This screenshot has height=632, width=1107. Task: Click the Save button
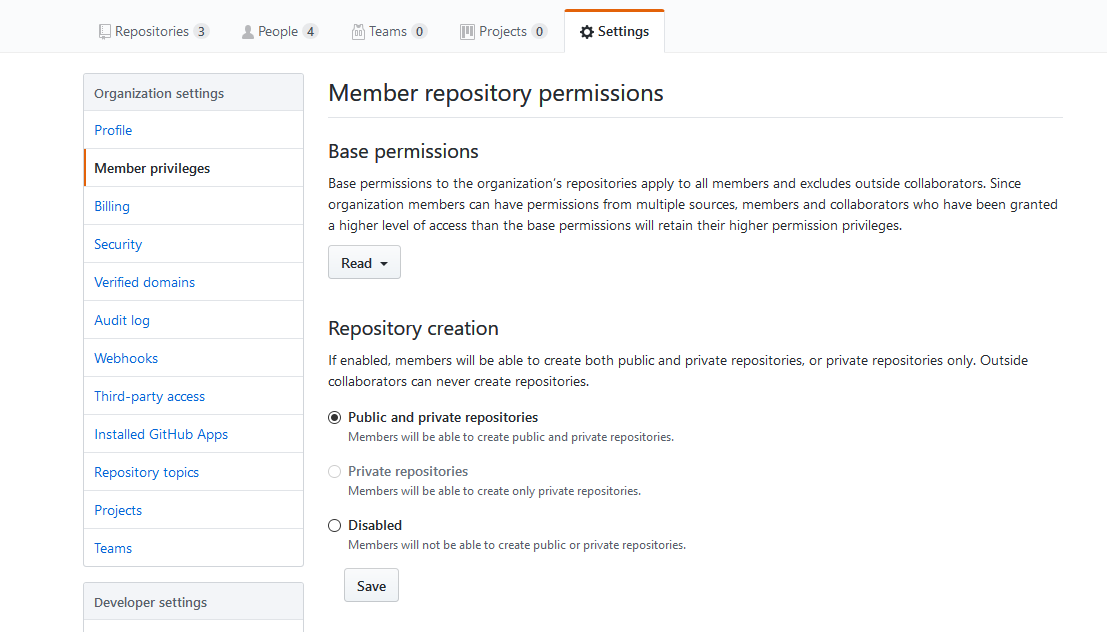click(371, 585)
